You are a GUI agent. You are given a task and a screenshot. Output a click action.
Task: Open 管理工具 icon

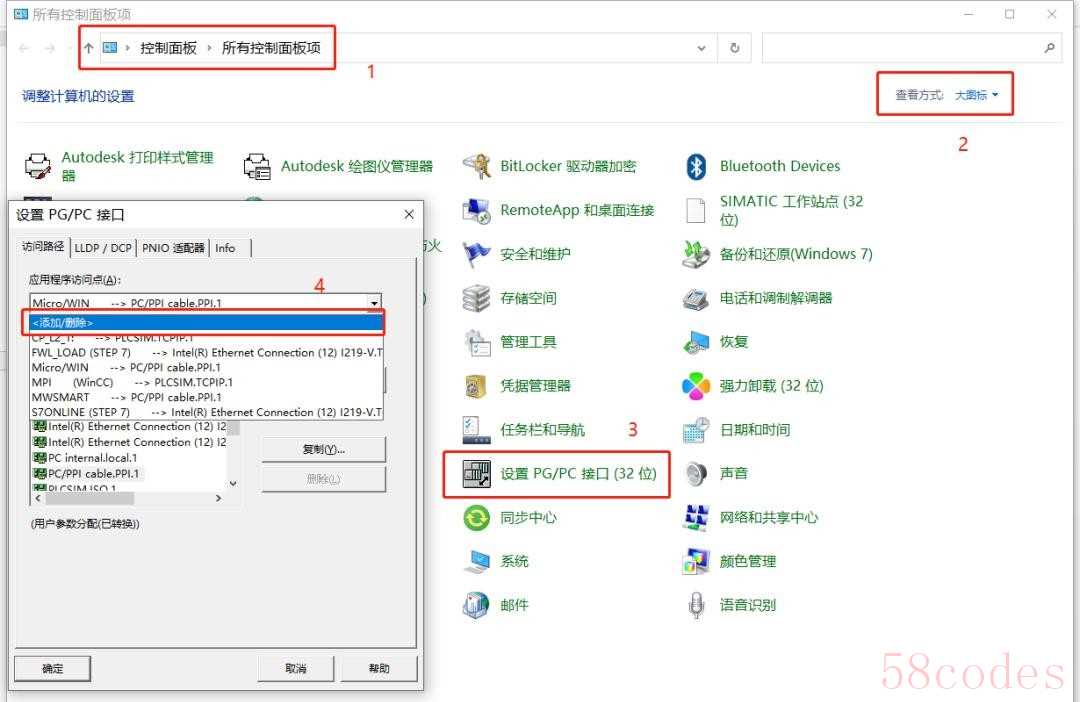(x=476, y=342)
